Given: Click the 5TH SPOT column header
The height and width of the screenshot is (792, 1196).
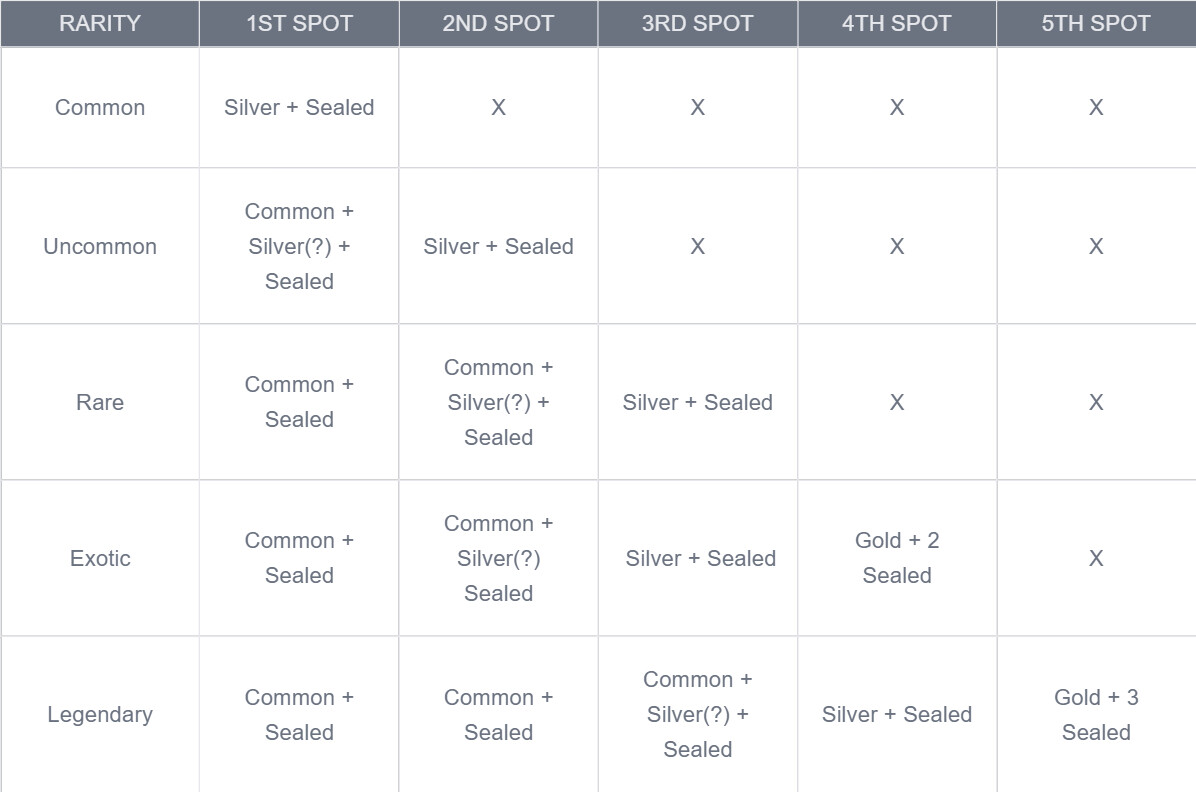Looking at the screenshot, I should click(x=1096, y=24).
